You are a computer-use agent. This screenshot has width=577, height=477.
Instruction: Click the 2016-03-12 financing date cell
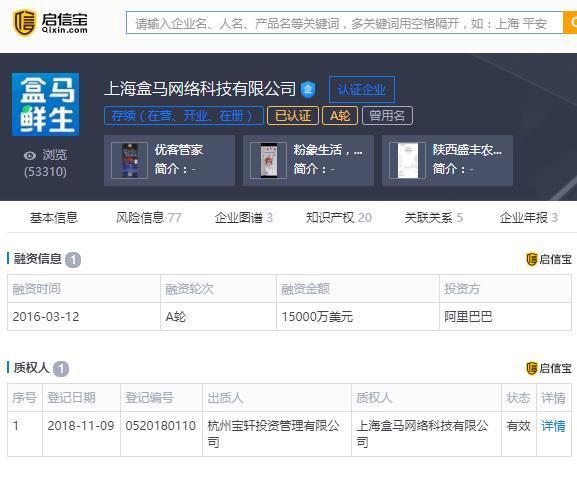click(x=84, y=317)
